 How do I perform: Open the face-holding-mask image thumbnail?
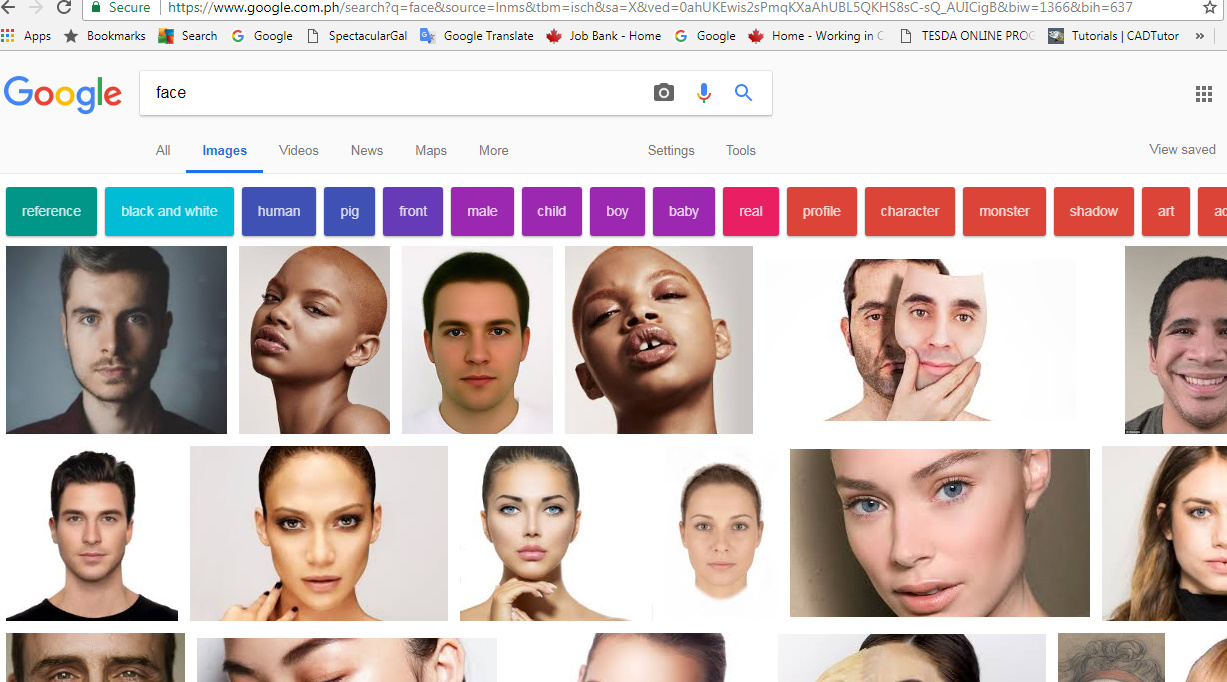(920, 340)
